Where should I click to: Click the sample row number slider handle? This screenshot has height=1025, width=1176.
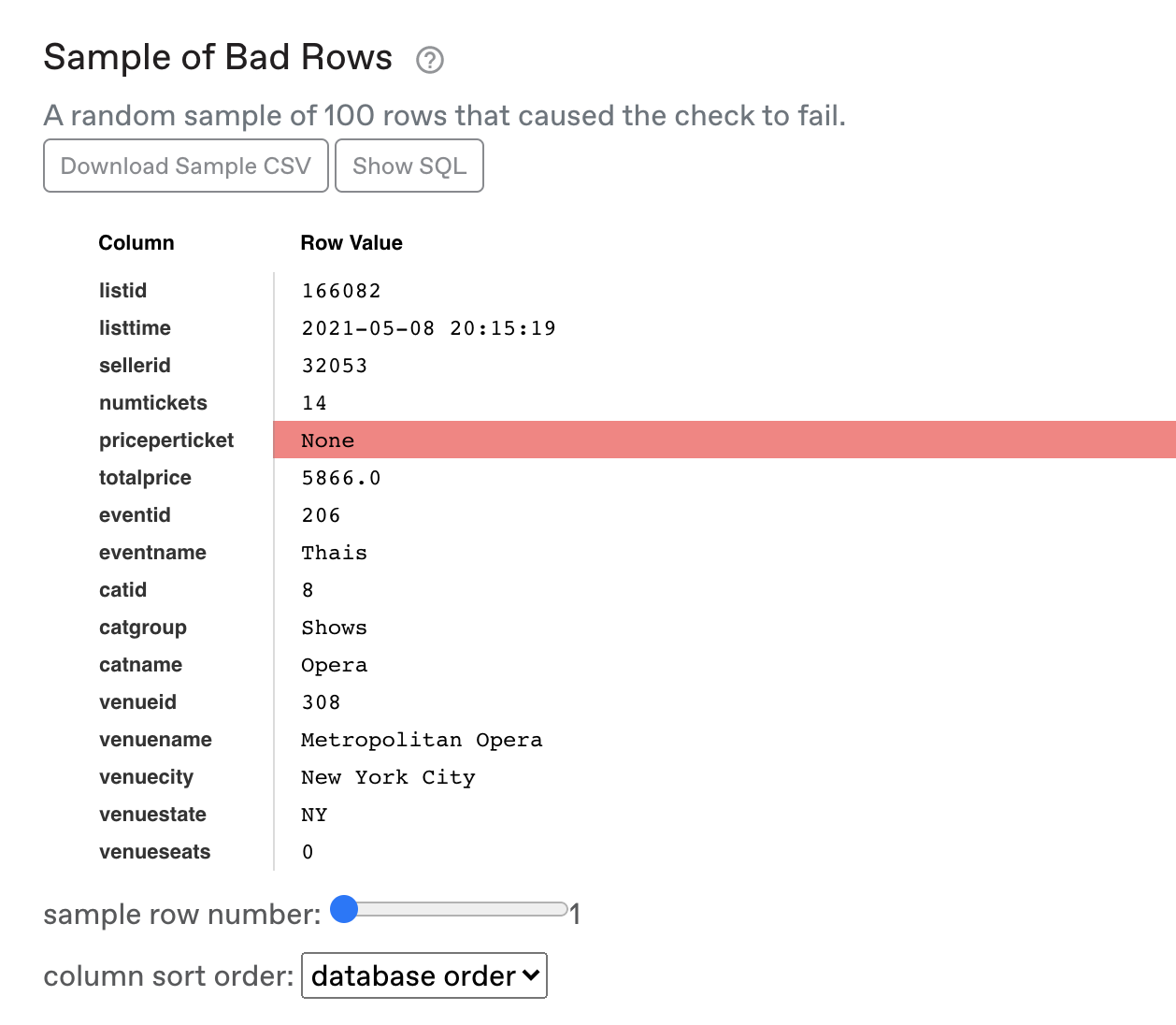point(345,908)
